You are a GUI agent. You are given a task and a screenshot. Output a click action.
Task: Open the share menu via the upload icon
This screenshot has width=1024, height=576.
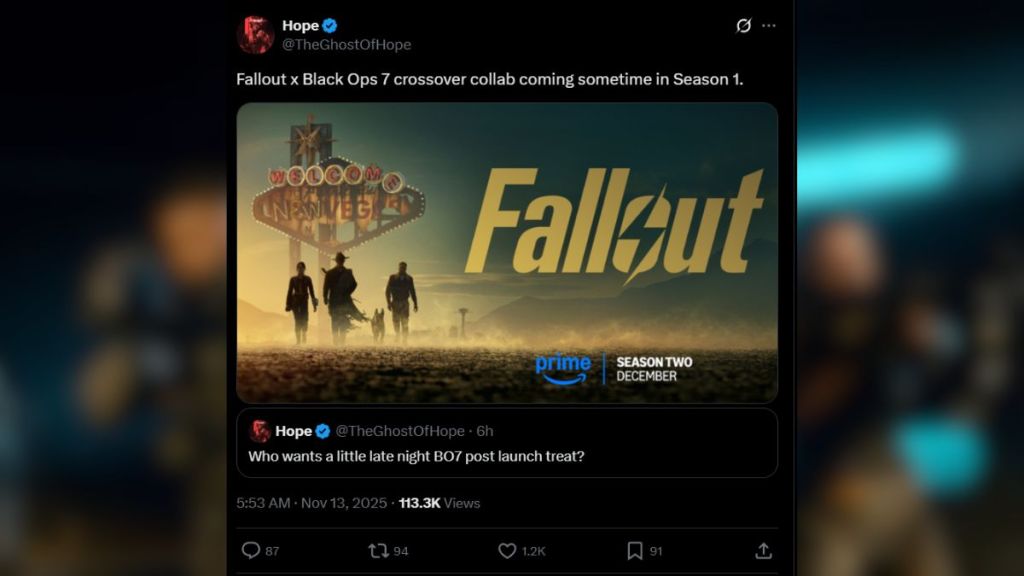pyautogui.click(x=765, y=549)
